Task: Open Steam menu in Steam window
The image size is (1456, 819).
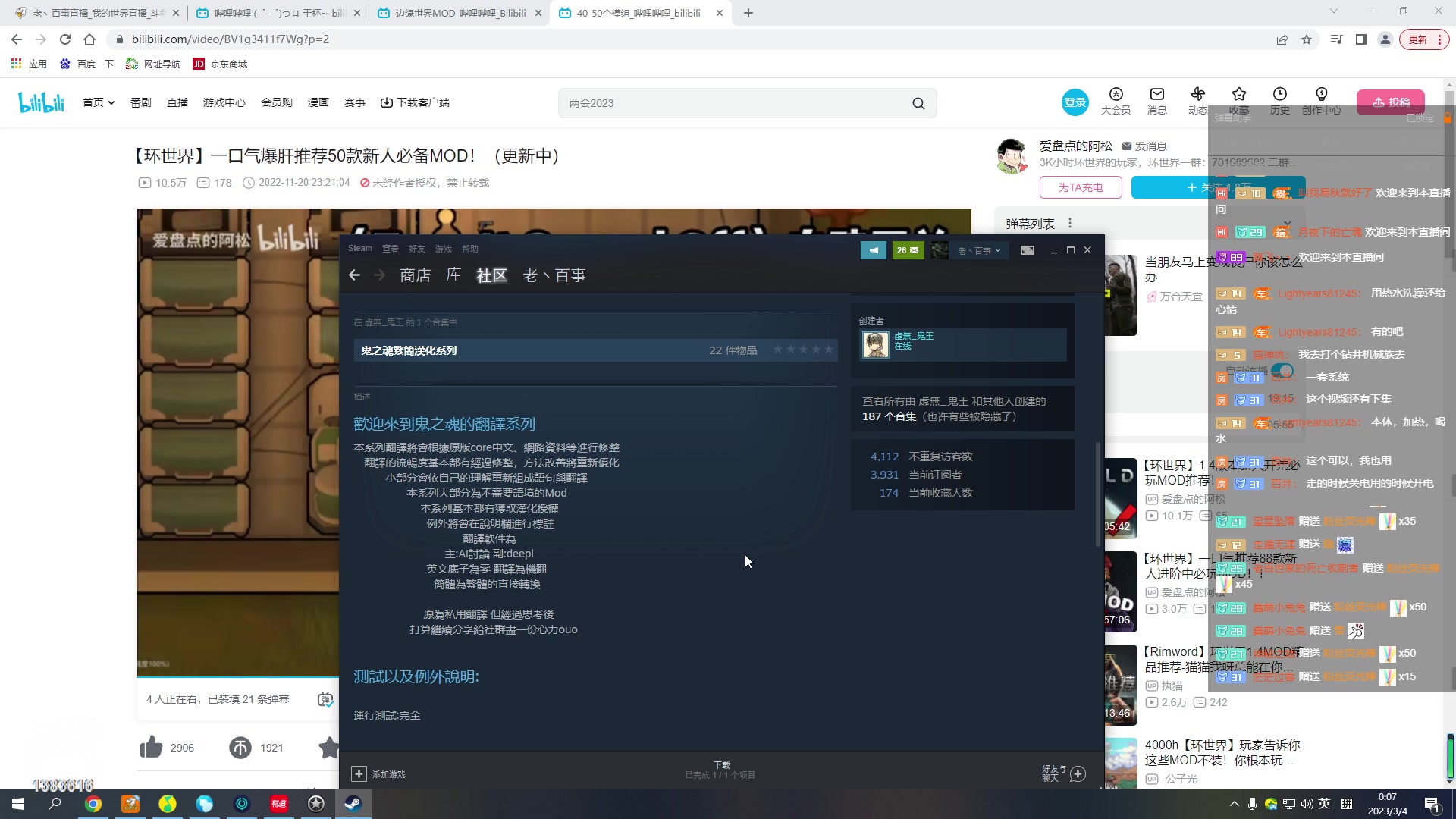Action: [x=360, y=249]
